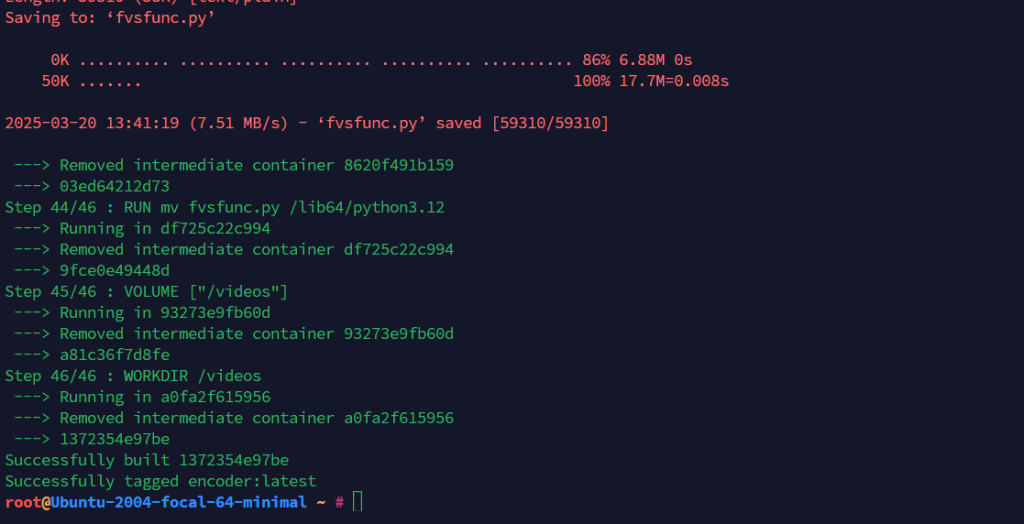Click the 'Running in df725c22c994' line
The width and height of the screenshot is (1024, 524).
point(165,228)
